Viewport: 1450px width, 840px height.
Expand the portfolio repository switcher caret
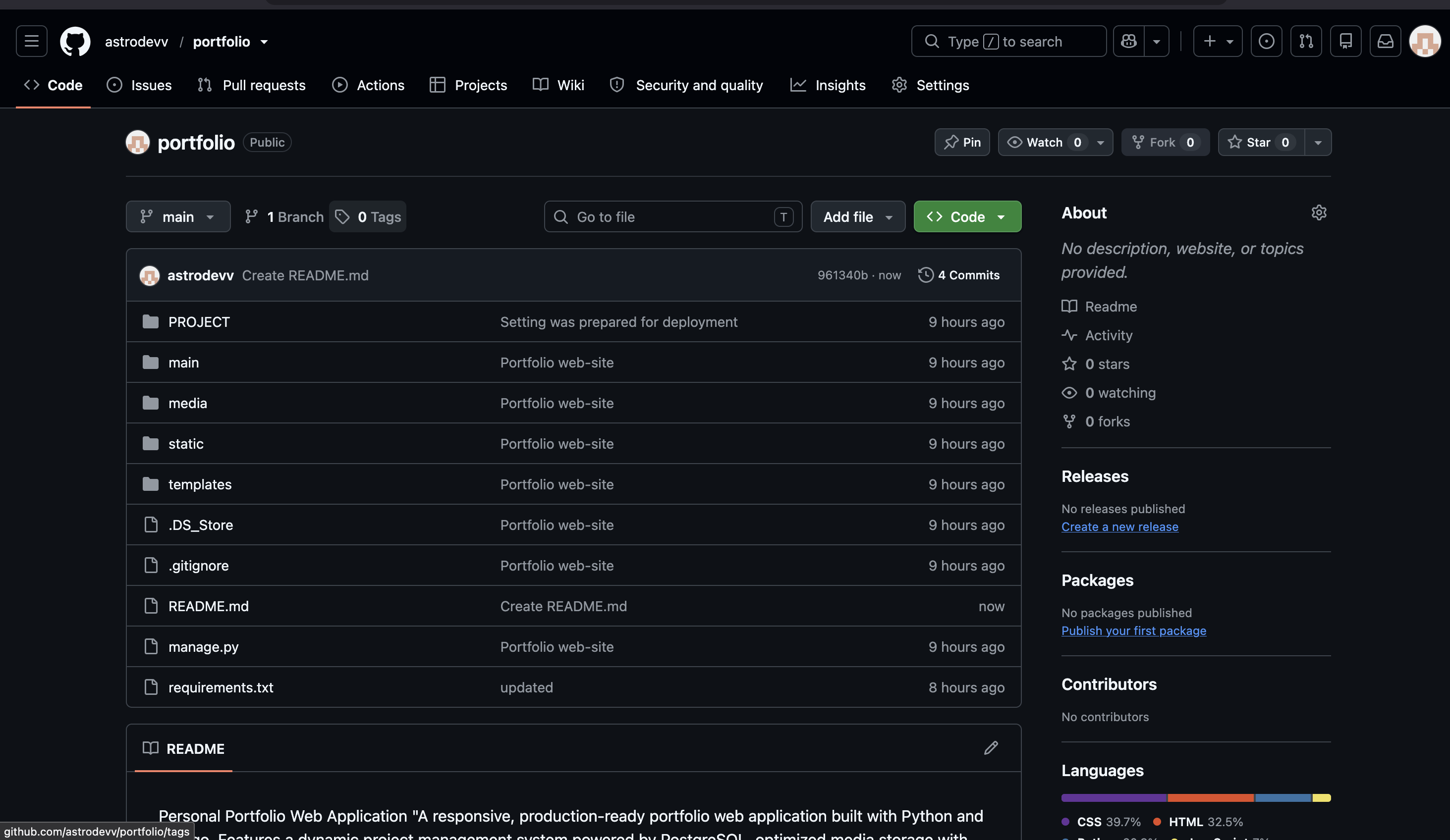264,42
